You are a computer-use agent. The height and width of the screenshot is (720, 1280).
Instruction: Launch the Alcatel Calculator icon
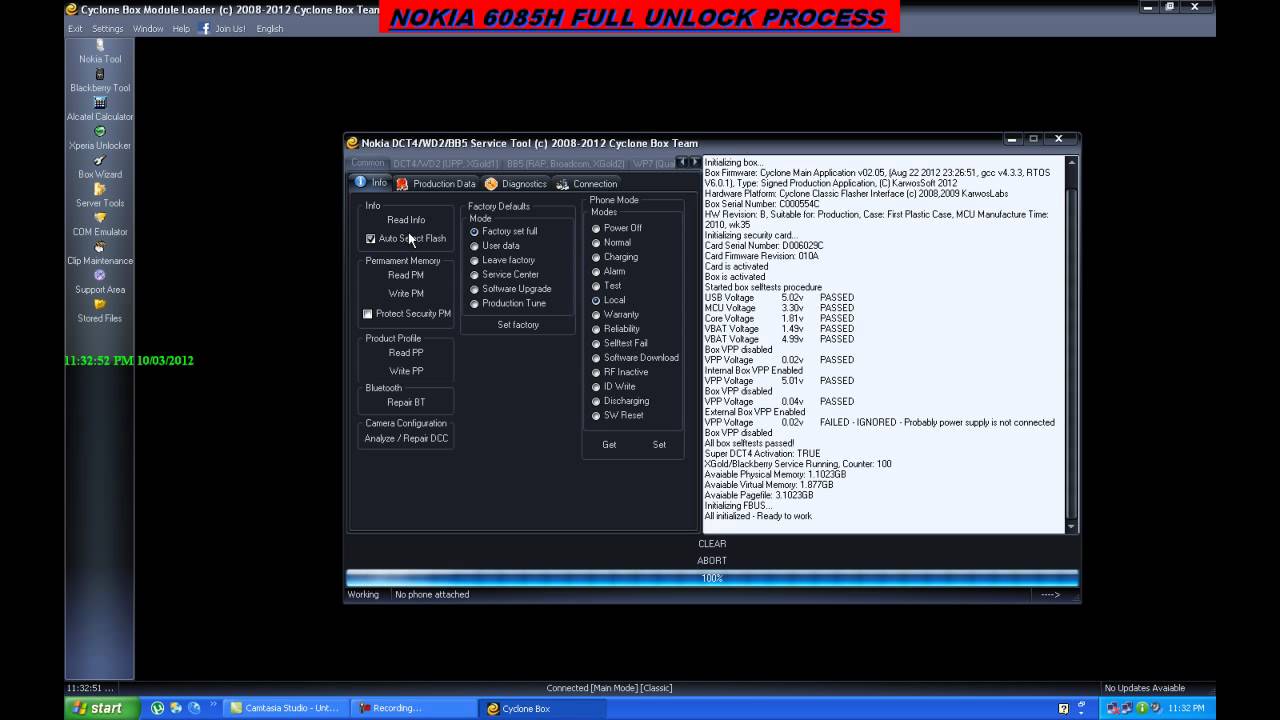pyautogui.click(x=100, y=103)
